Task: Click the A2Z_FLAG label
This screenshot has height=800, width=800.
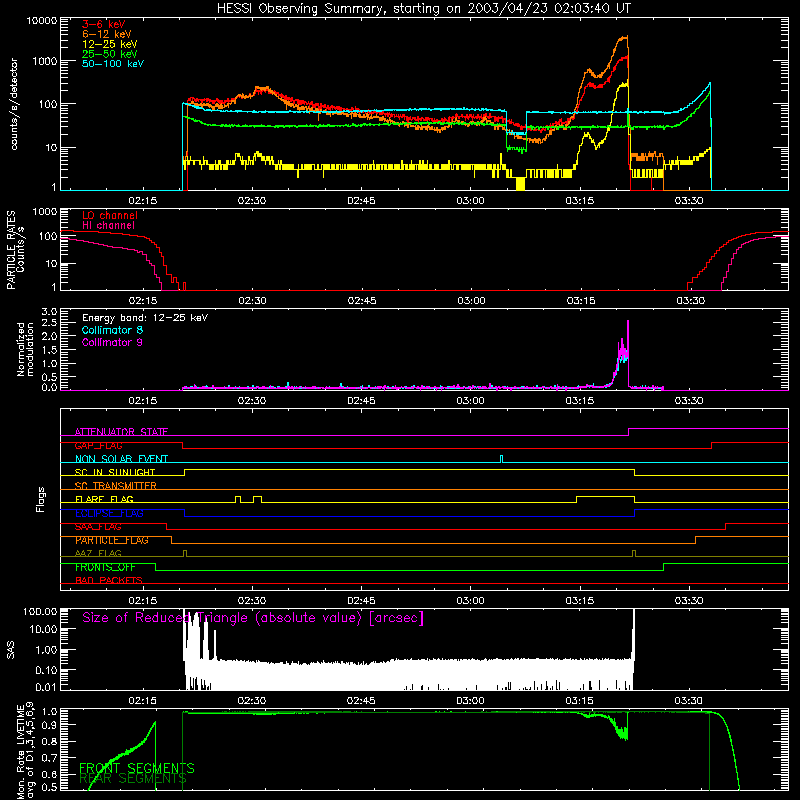Action: pyautogui.click(x=98, y=553)
